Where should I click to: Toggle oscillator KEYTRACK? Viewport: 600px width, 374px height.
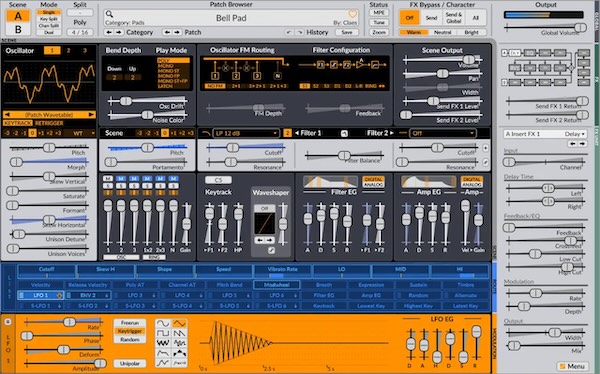[18, 123]
